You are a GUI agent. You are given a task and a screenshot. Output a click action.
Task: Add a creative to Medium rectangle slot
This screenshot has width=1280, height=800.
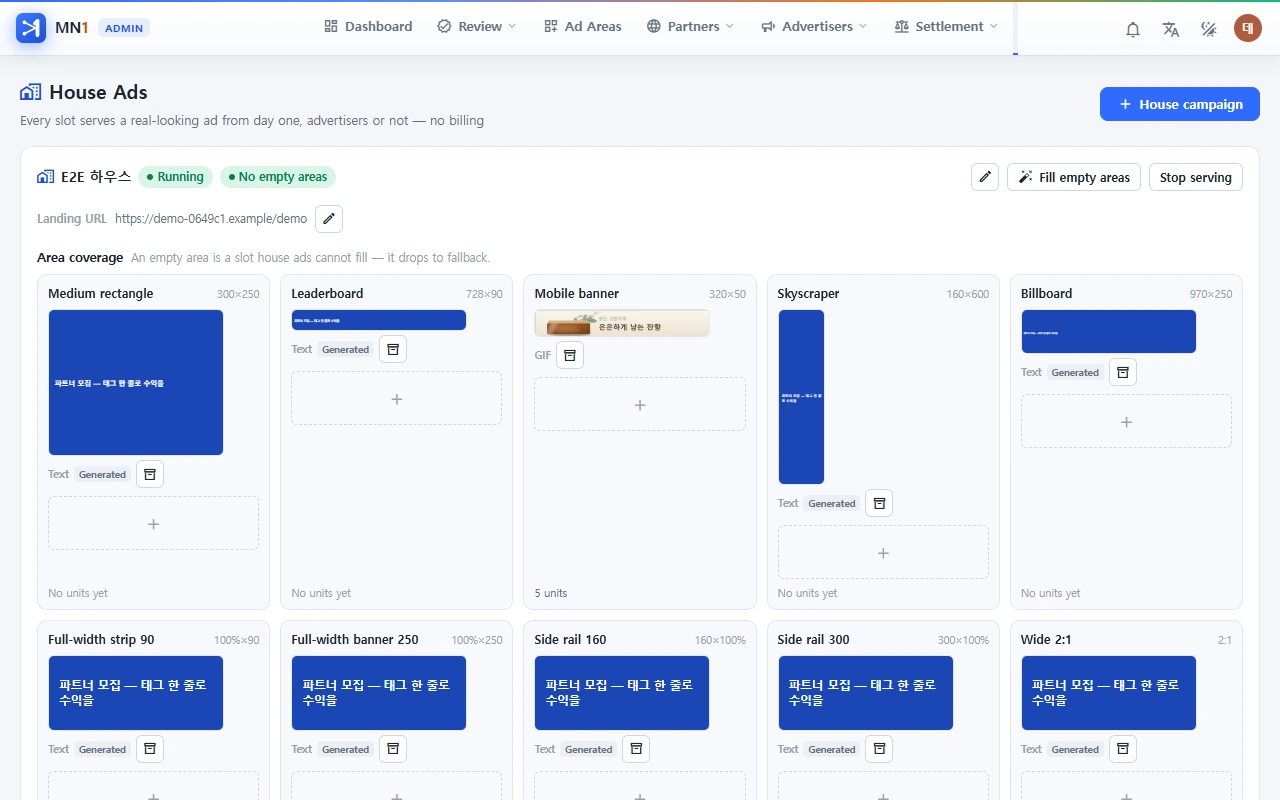click(x=153, y=523)
